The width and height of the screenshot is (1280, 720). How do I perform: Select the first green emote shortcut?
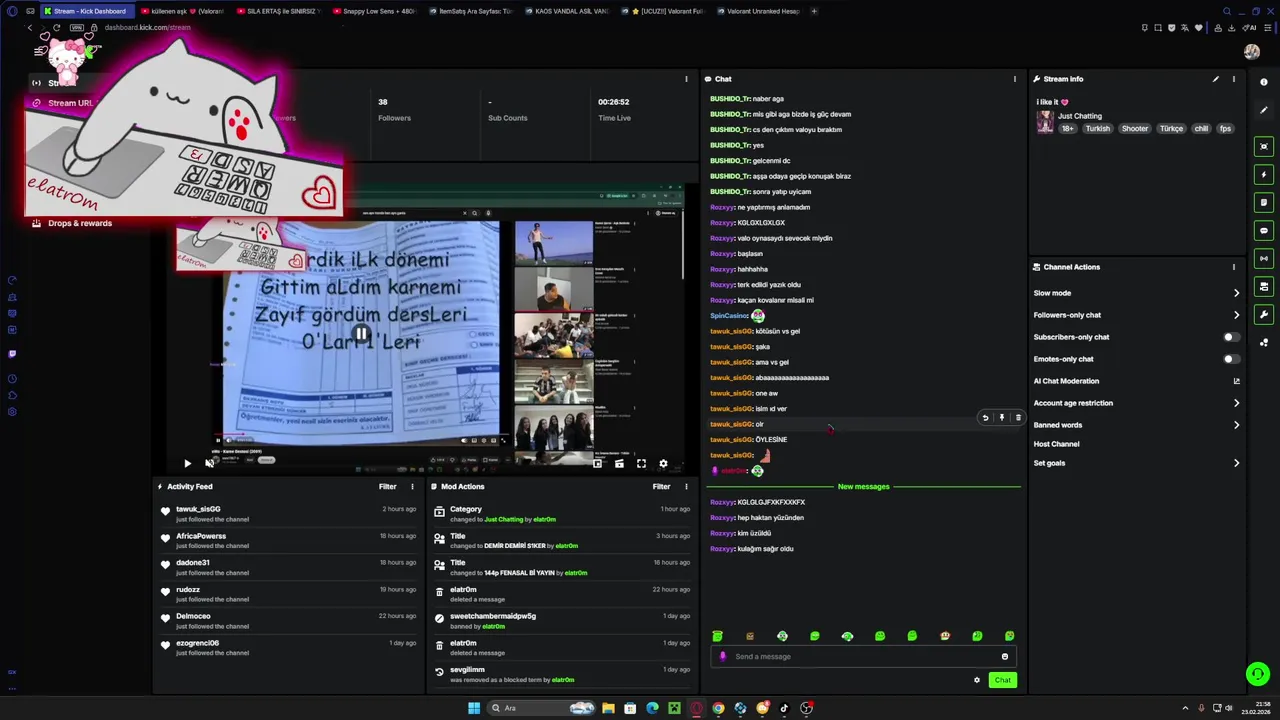pyautogui.click(x=717, y=636)
